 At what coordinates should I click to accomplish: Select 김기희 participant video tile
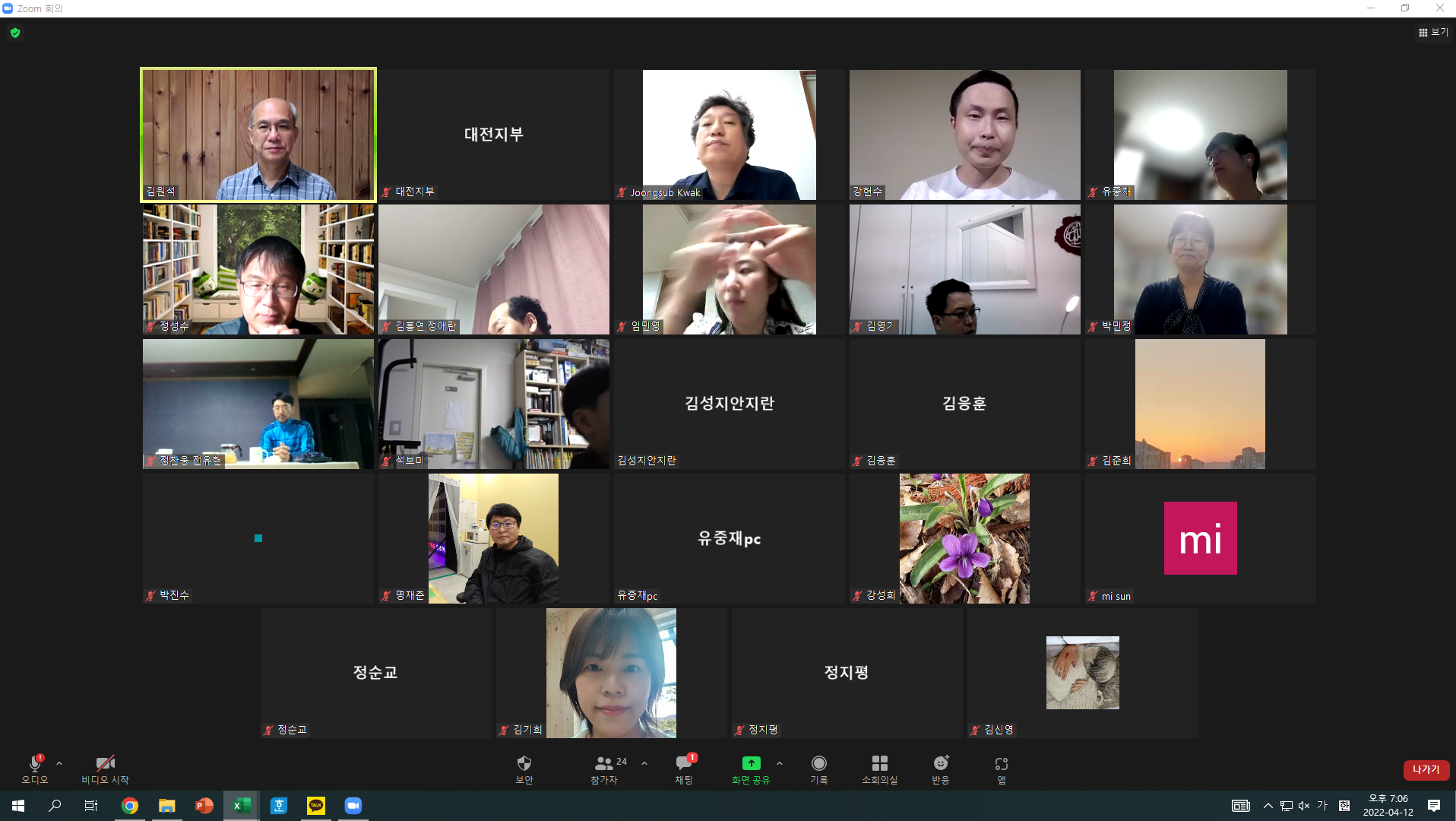(612, 673)
